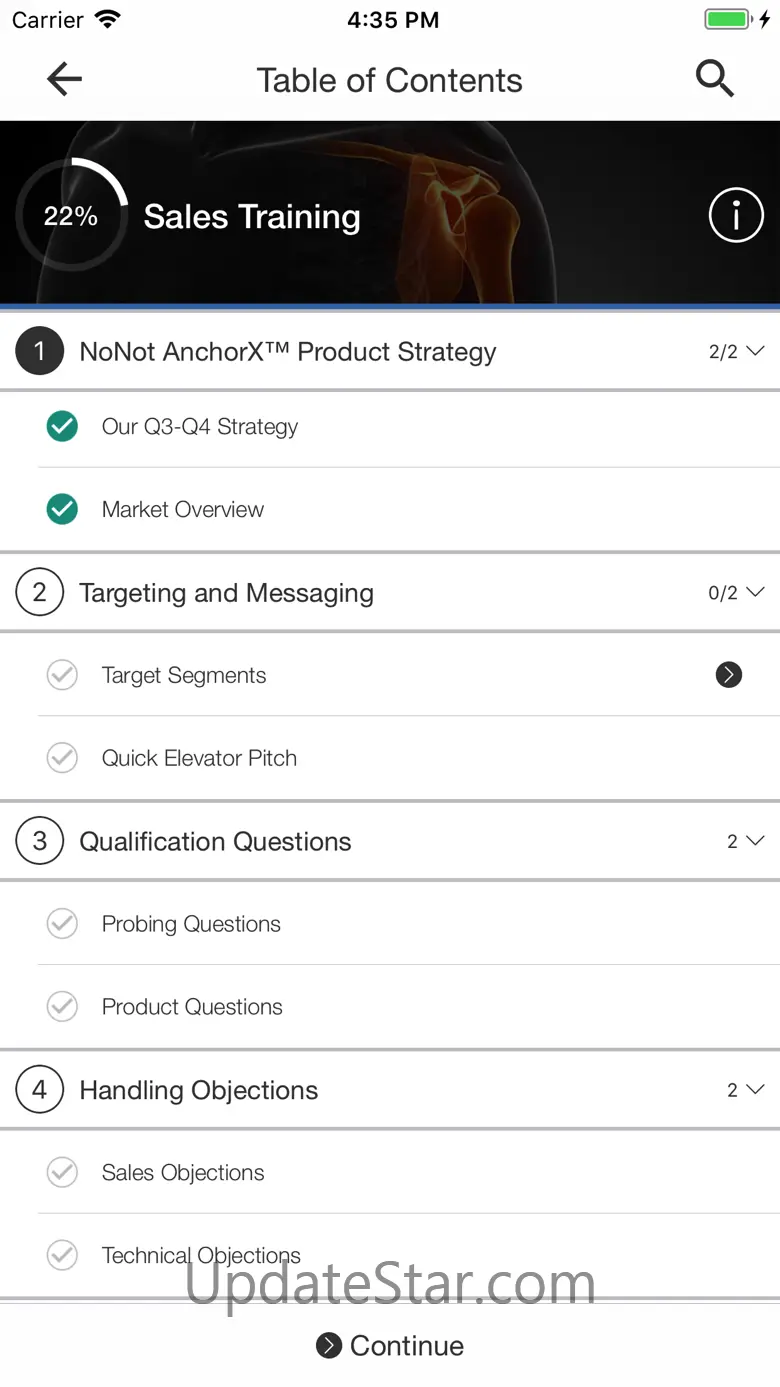Tap the back arrow icon

pos(64,79)
